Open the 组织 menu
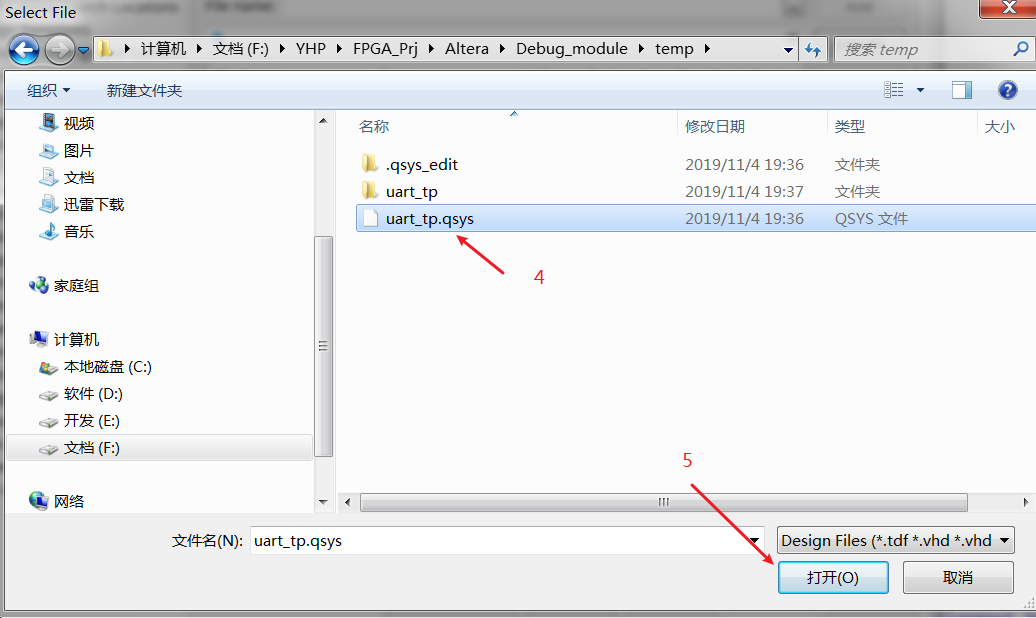The image size is (1036, 618). click(48, 91)
